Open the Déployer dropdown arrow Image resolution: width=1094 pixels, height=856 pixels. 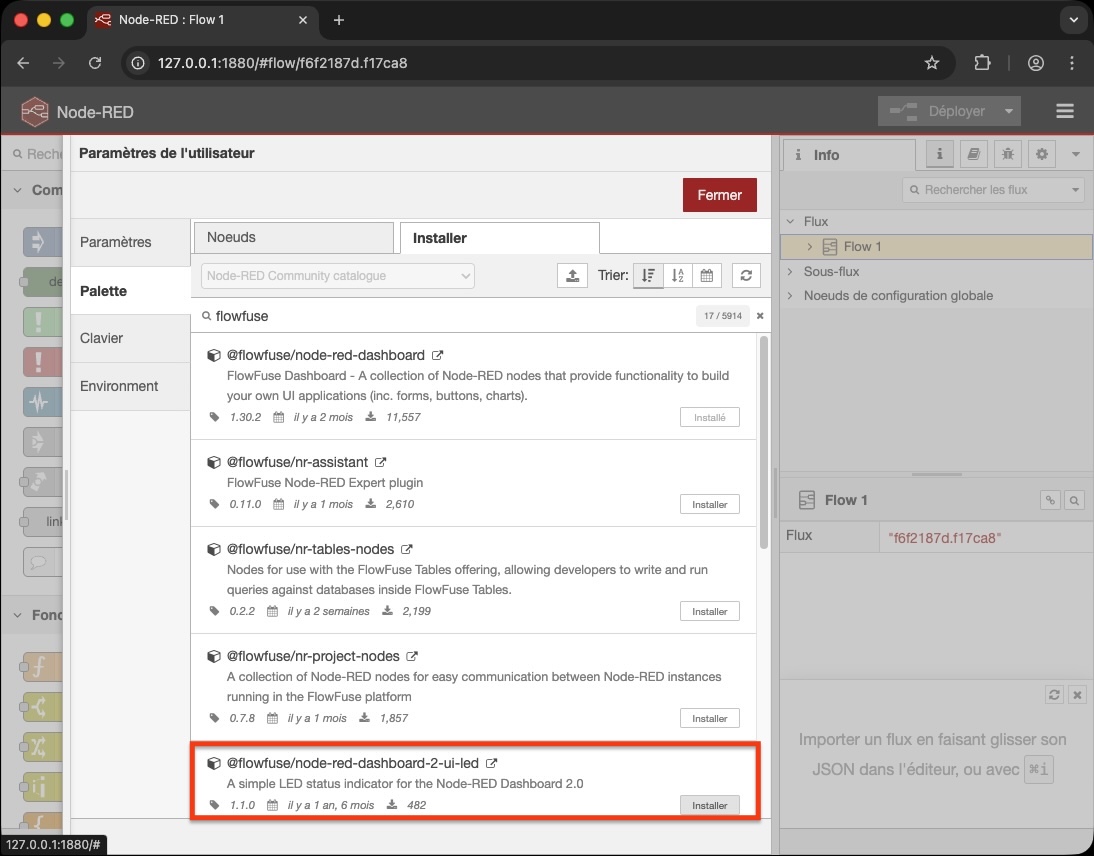pos(1009,111)
